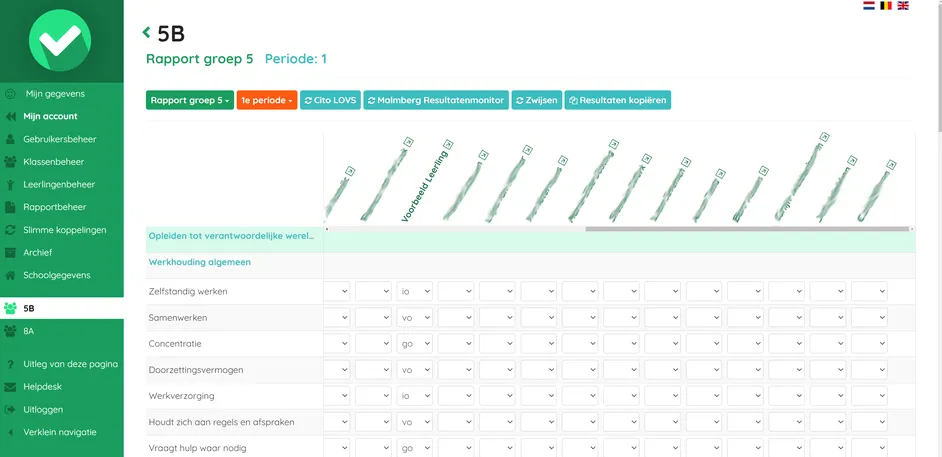The height and width of the screenshot is (457, 942).
Task: Open 'io' dropdown in Zelfstandig werken row
Action: point(415,291)
